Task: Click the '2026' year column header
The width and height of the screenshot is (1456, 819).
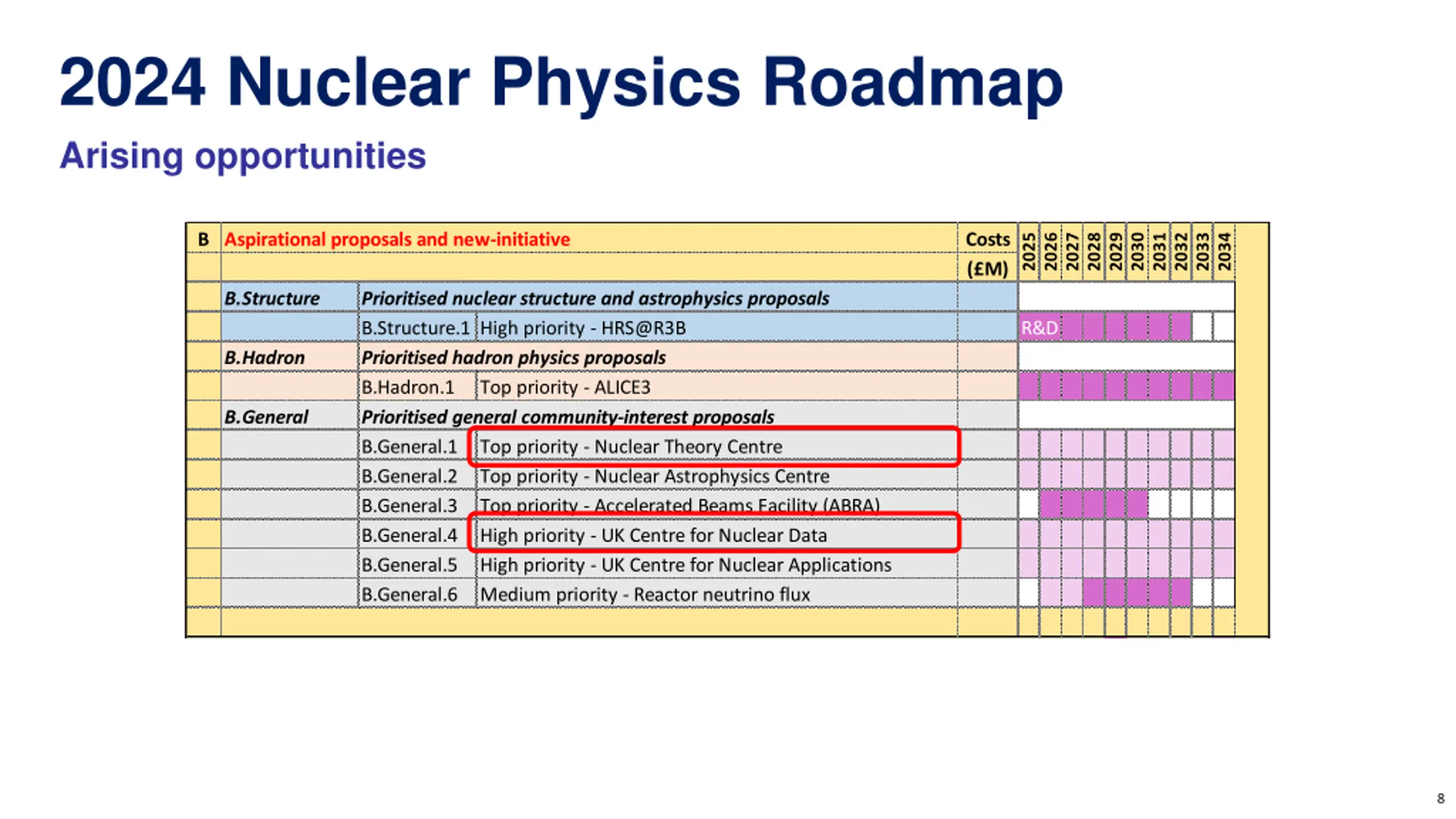Action: click(1050, 251)
